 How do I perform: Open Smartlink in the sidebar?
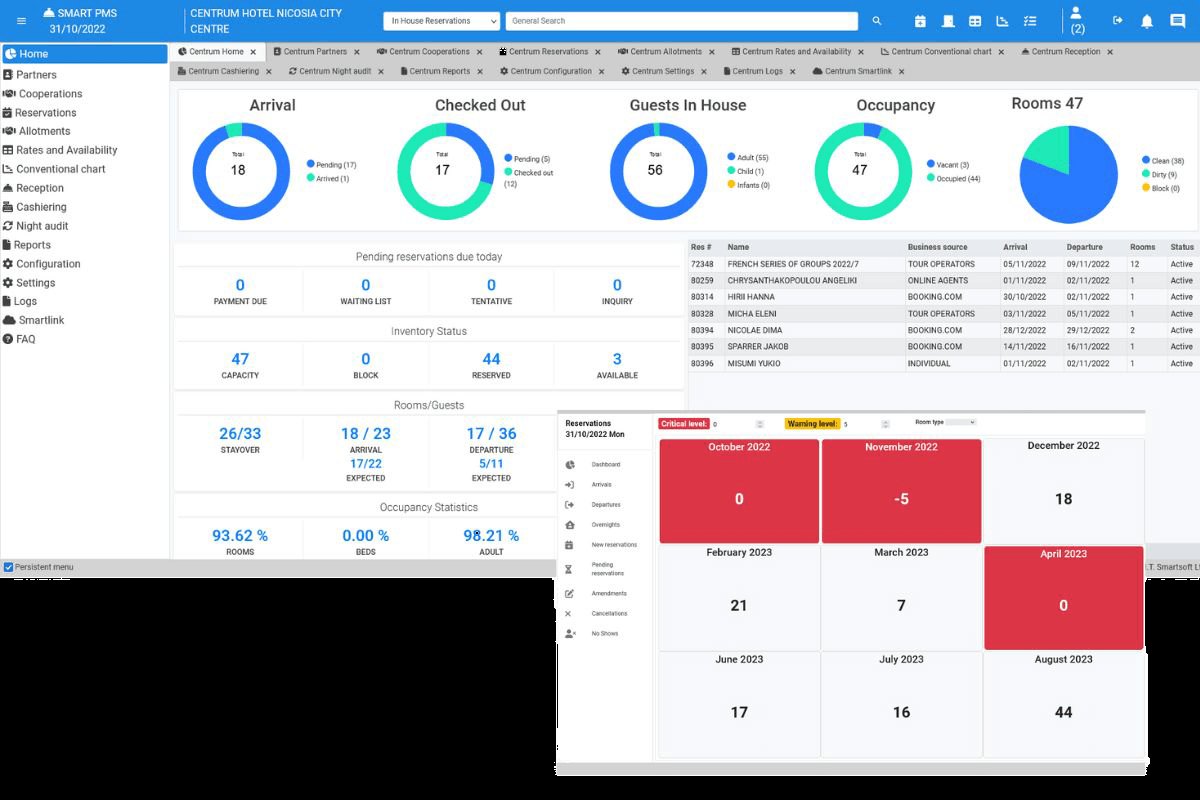(x=84, y=320)
